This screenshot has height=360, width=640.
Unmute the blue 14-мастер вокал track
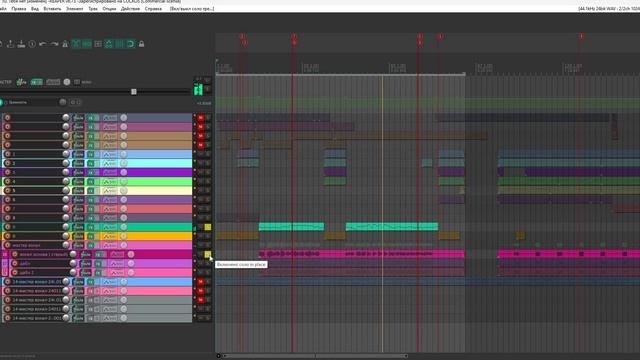pyautogui.click(x=200, y=282)
